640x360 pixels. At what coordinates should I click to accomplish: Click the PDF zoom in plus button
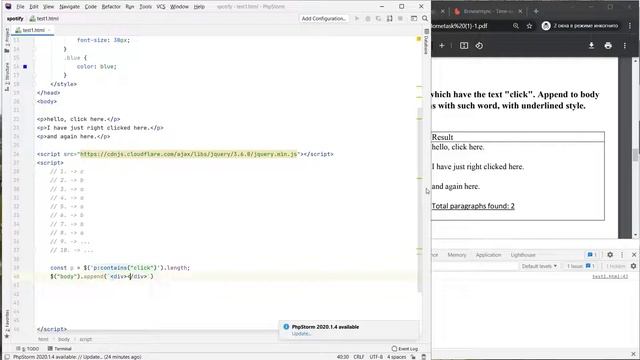(x=442, y=45)
